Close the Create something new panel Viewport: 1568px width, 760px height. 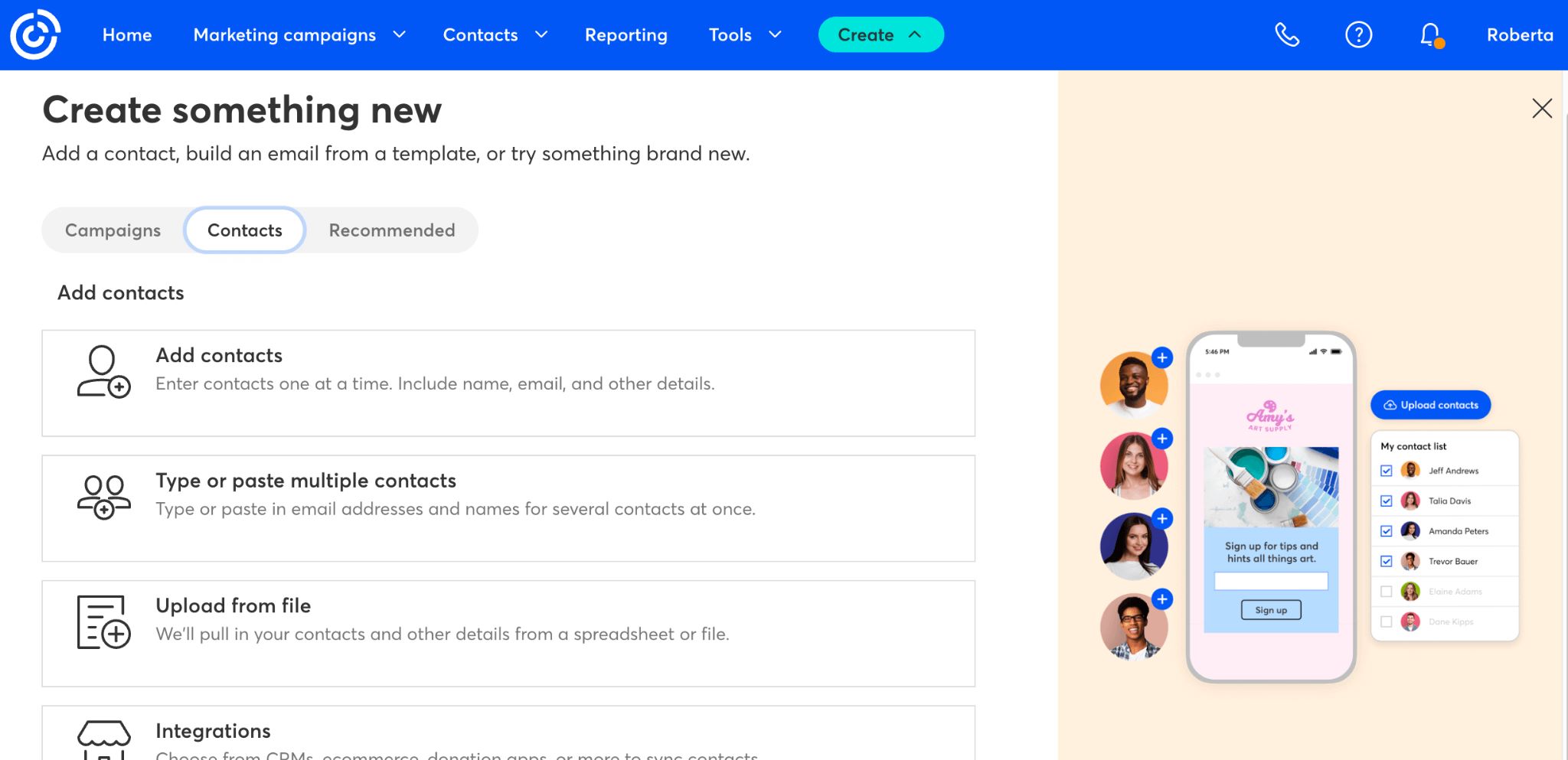coord(1541,108)
